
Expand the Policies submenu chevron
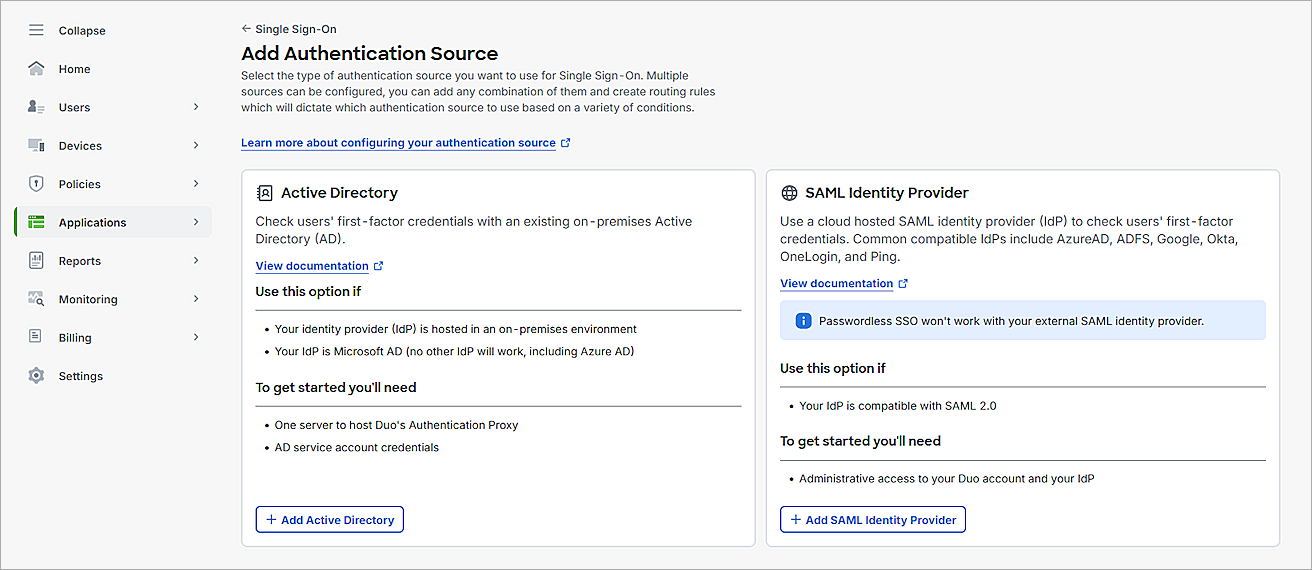pos(196,184)
